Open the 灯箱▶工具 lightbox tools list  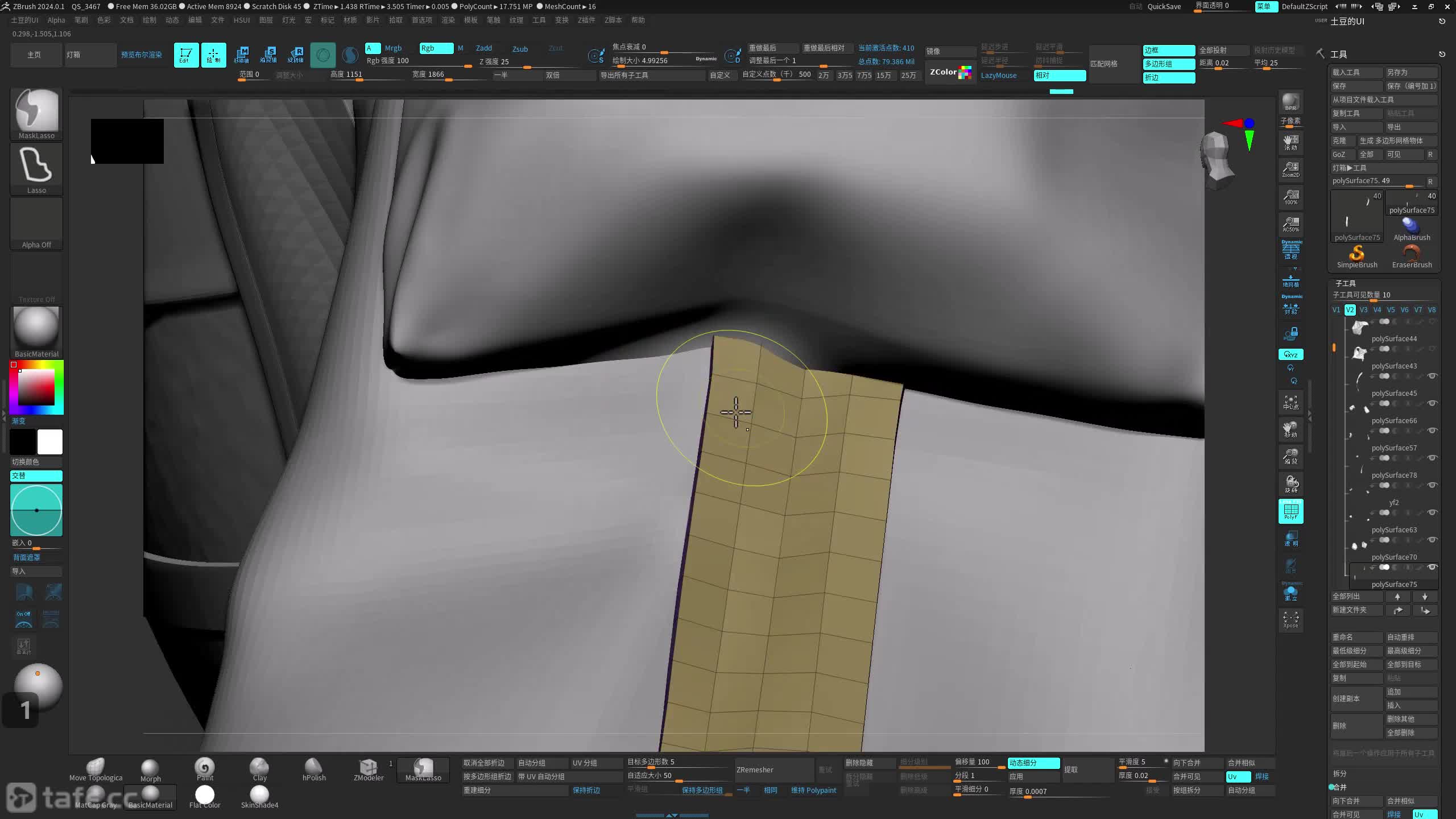click(x=1384, y=168)
